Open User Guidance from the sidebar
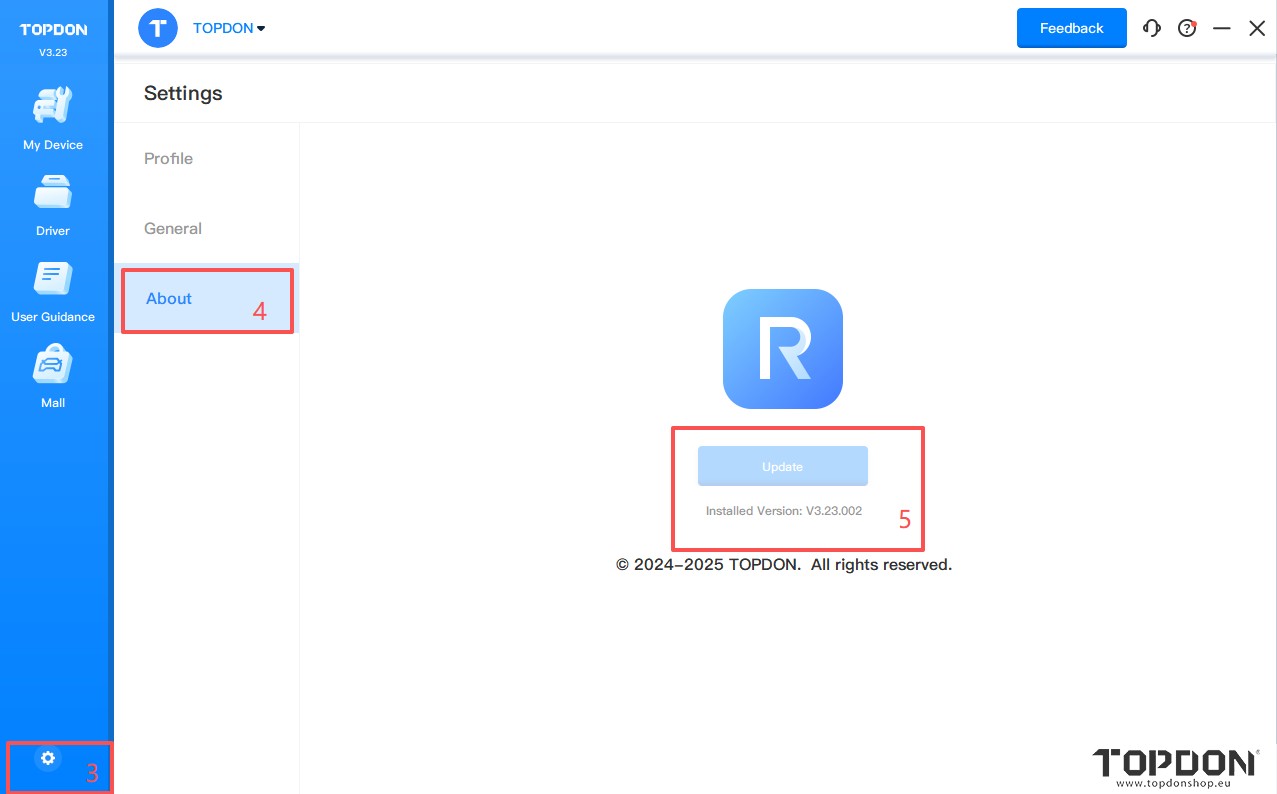This screenshot has height=794, width=1277. point(53,291)
